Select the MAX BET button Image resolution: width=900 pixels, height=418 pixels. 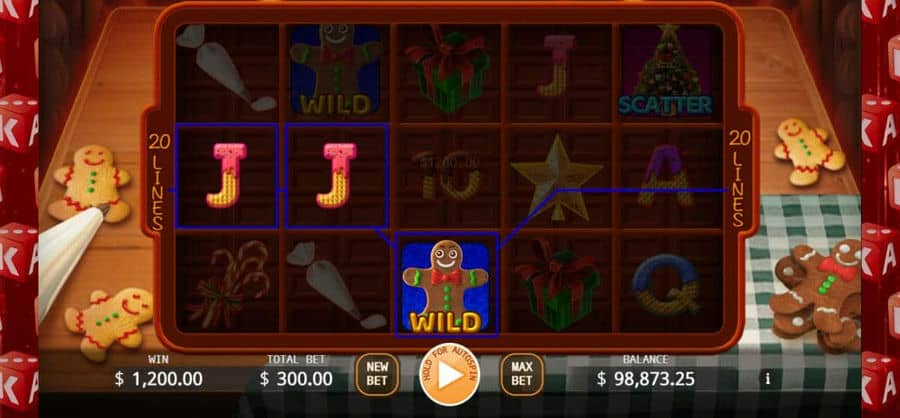[x=522, y=374]
